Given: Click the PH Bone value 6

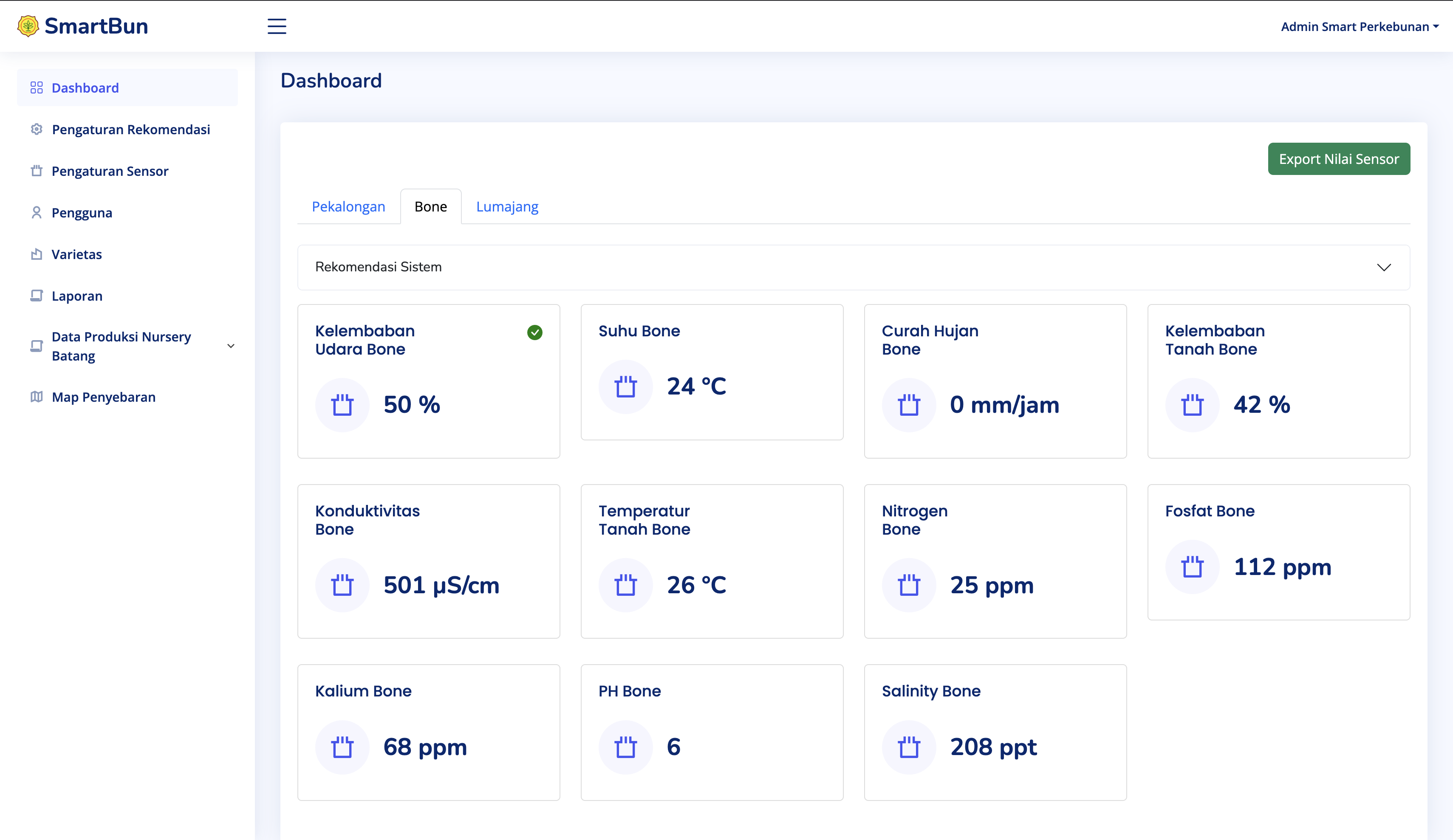Looking at the screenshot, I should pos(673,747).
